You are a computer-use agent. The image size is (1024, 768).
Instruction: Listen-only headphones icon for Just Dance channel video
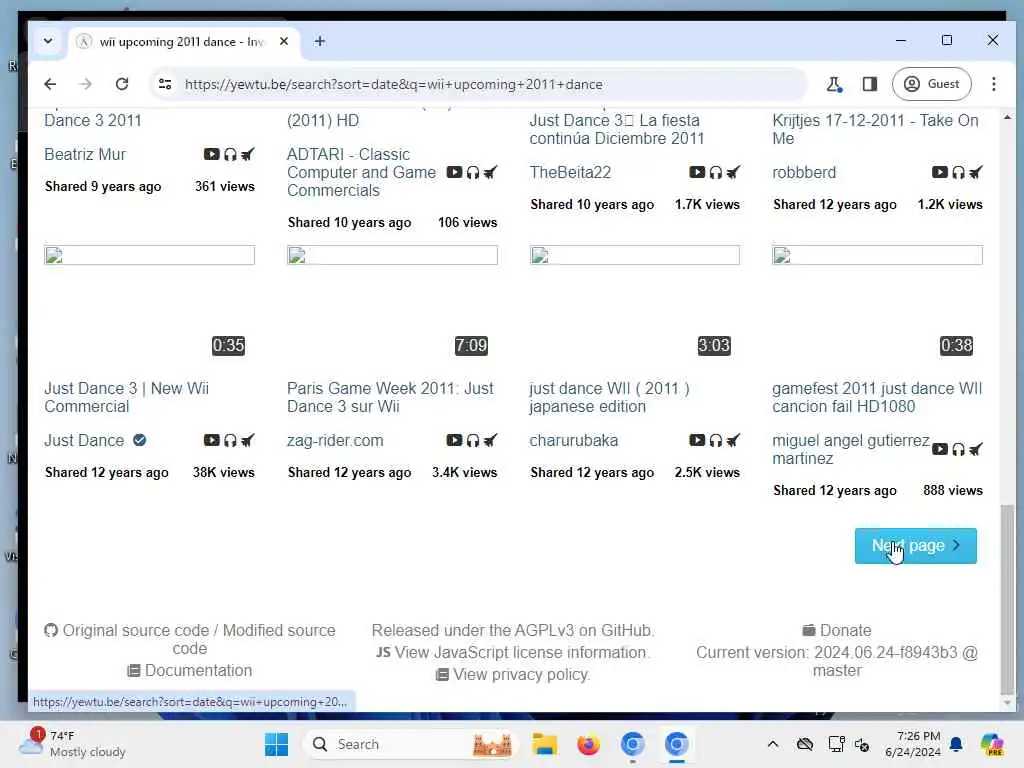230,441
